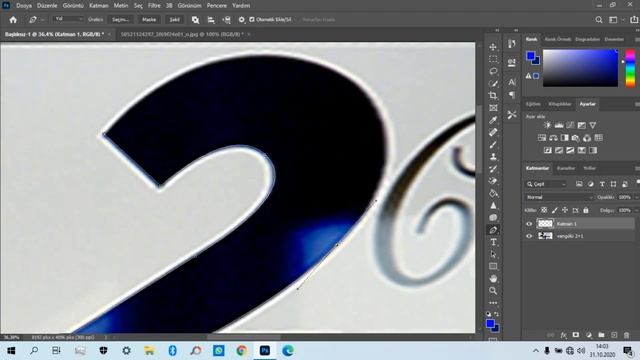Add a Brightness/Contrast adjustment
Screen dimensions: 640x360
[x=547, y=125]
